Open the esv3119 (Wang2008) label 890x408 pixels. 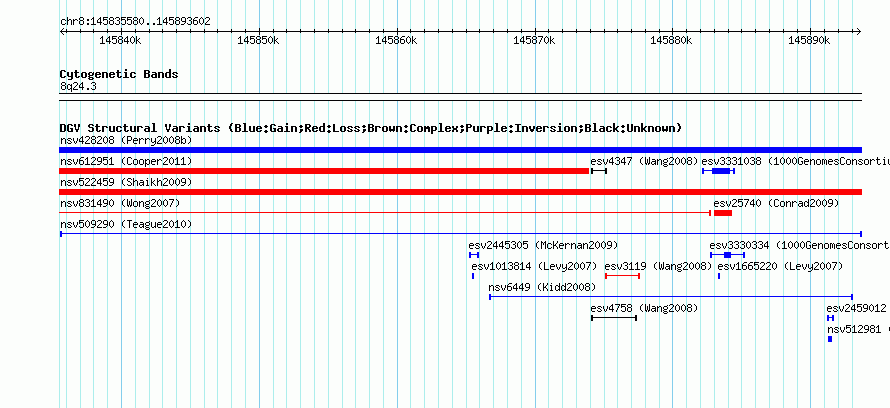click(x=658, y=266)
